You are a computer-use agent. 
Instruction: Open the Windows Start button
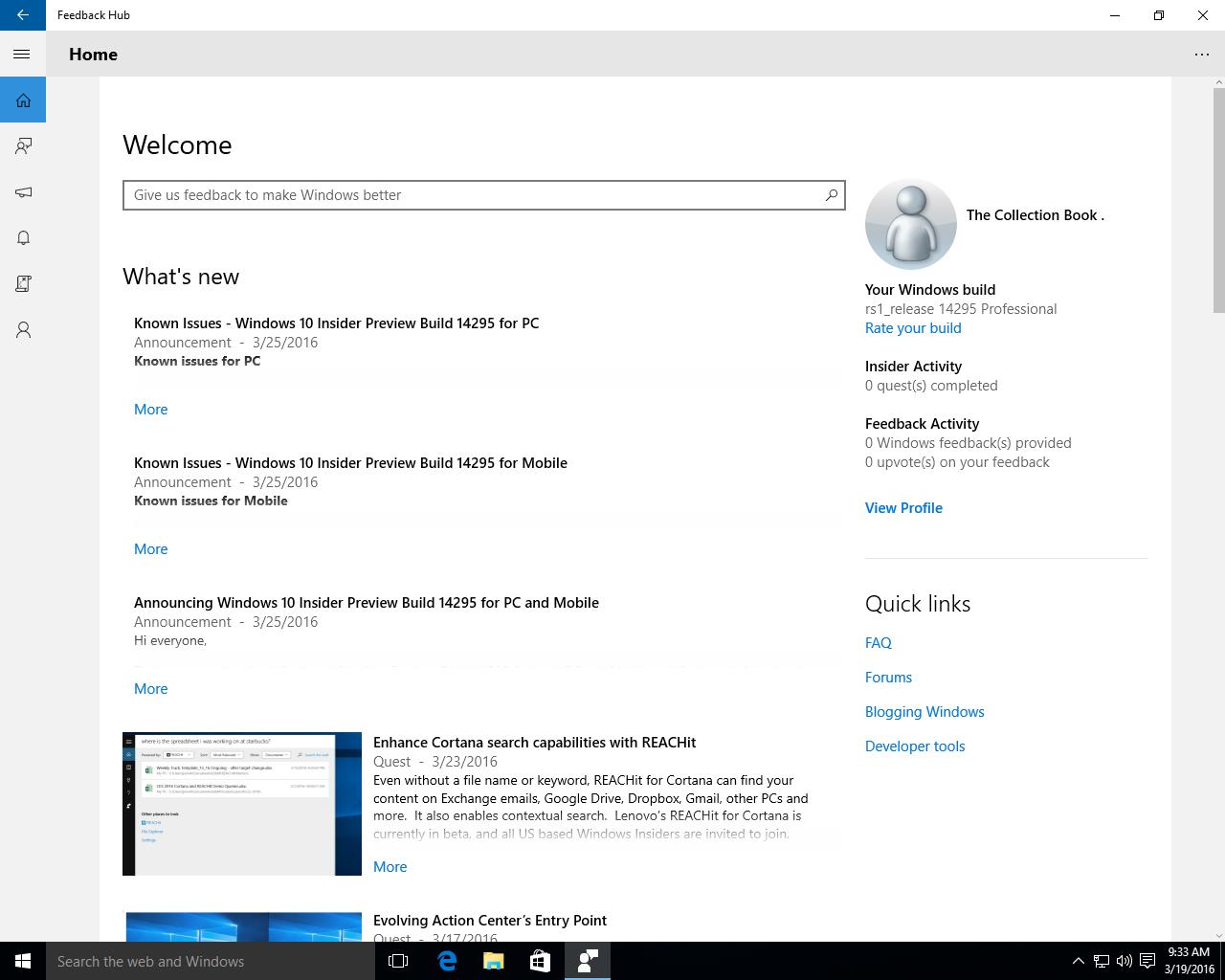23,961
